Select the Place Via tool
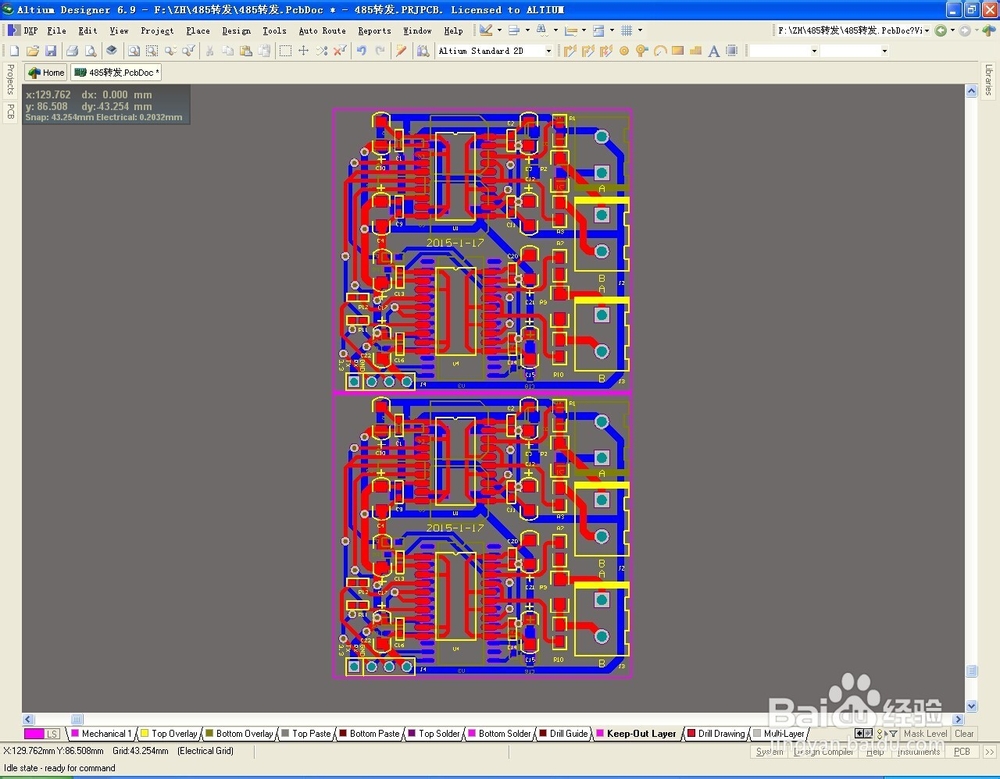Image resolution: width=1000 pixels, height=779 pixels. coord(642,50)
